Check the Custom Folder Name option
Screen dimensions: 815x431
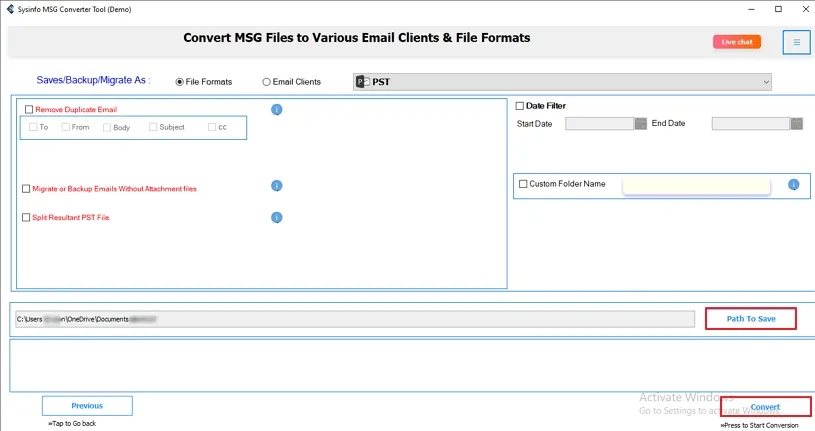[x=523, y=184]
